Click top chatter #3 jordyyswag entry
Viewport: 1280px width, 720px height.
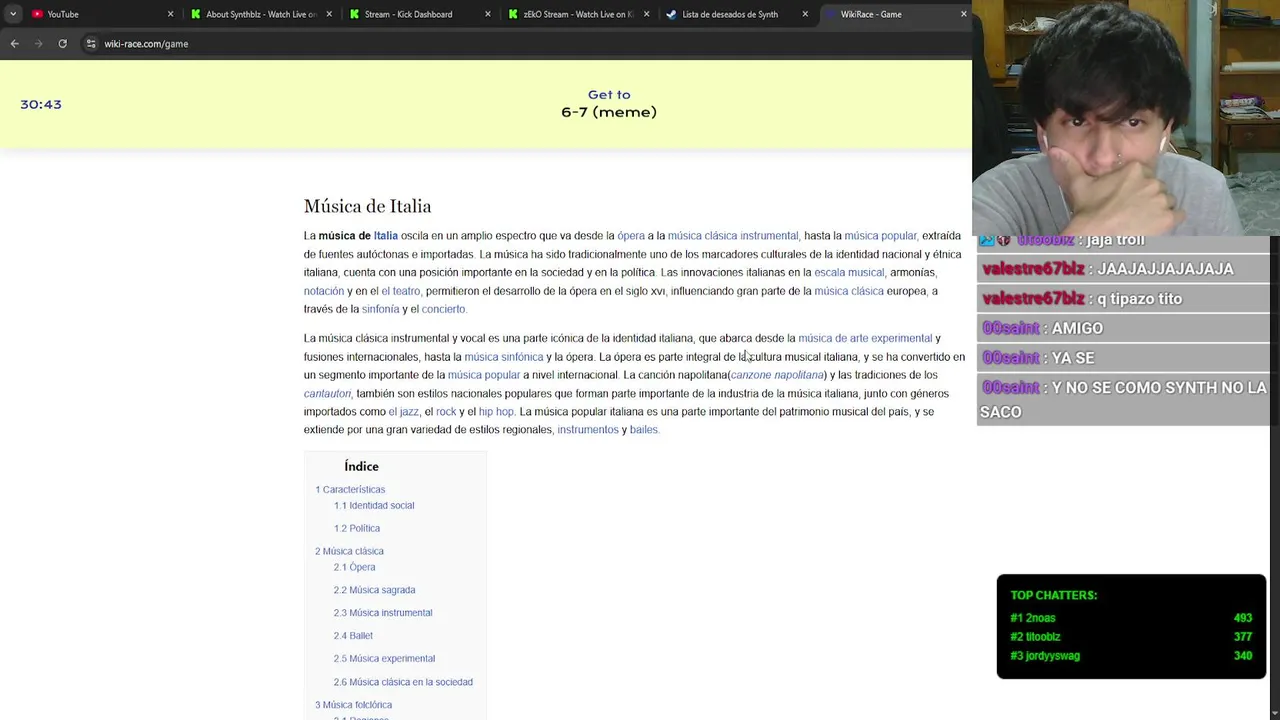(x=1131, y=656)
